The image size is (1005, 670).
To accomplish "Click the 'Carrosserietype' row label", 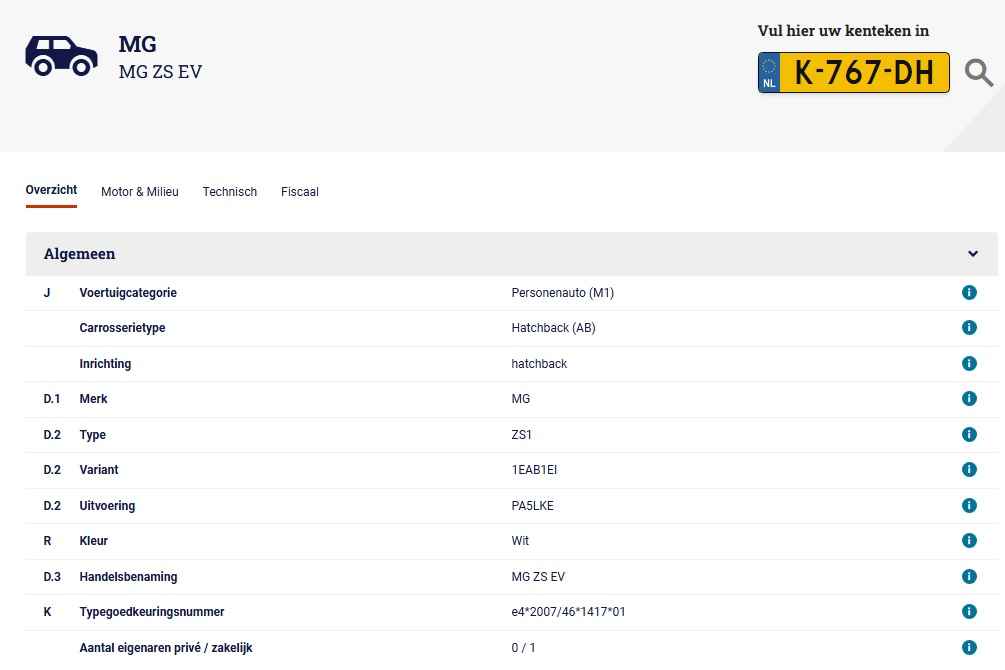I will pyautogui.click(x=122, y=328).
